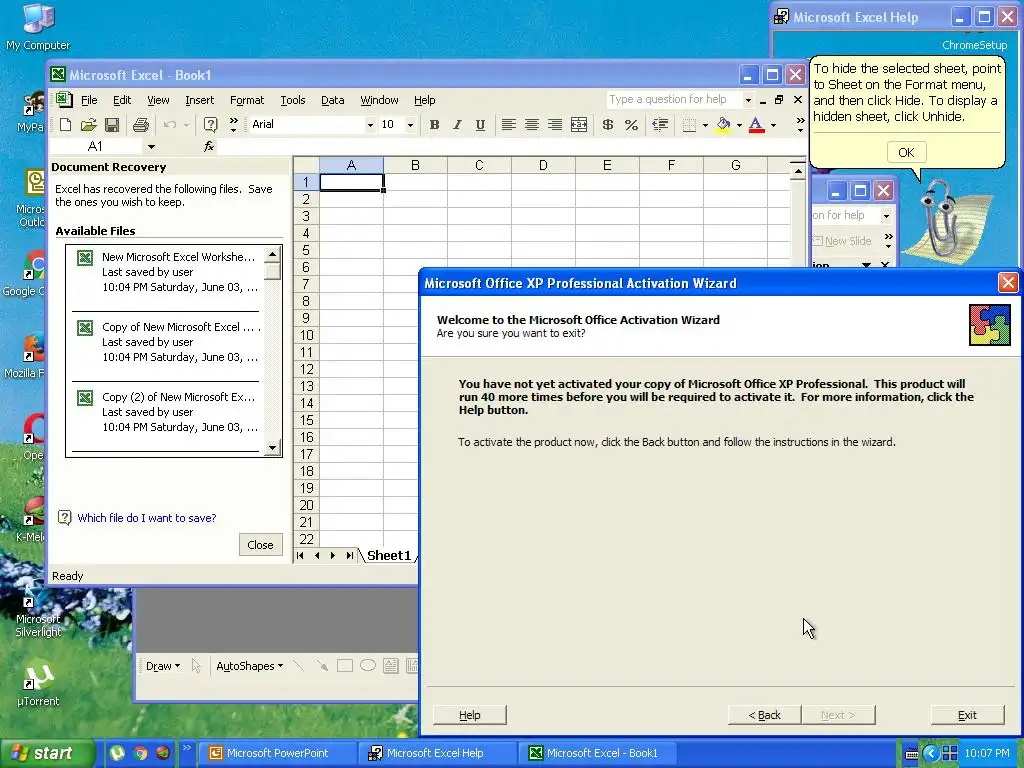Click the Undo arrow icon in Excel
The width and height of the screenshot is (1024, 768).
click(170, 125)
